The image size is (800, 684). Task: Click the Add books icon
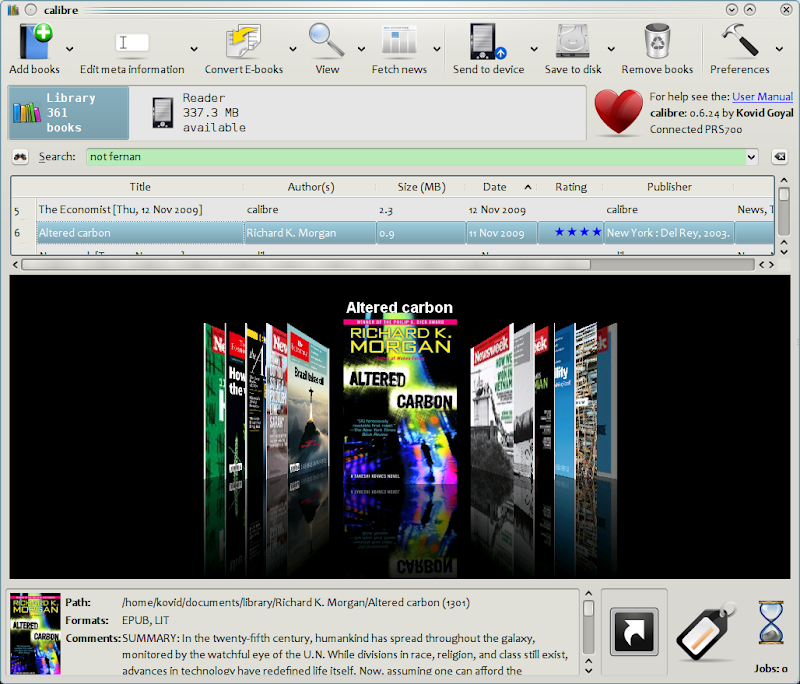pos(35,42)
